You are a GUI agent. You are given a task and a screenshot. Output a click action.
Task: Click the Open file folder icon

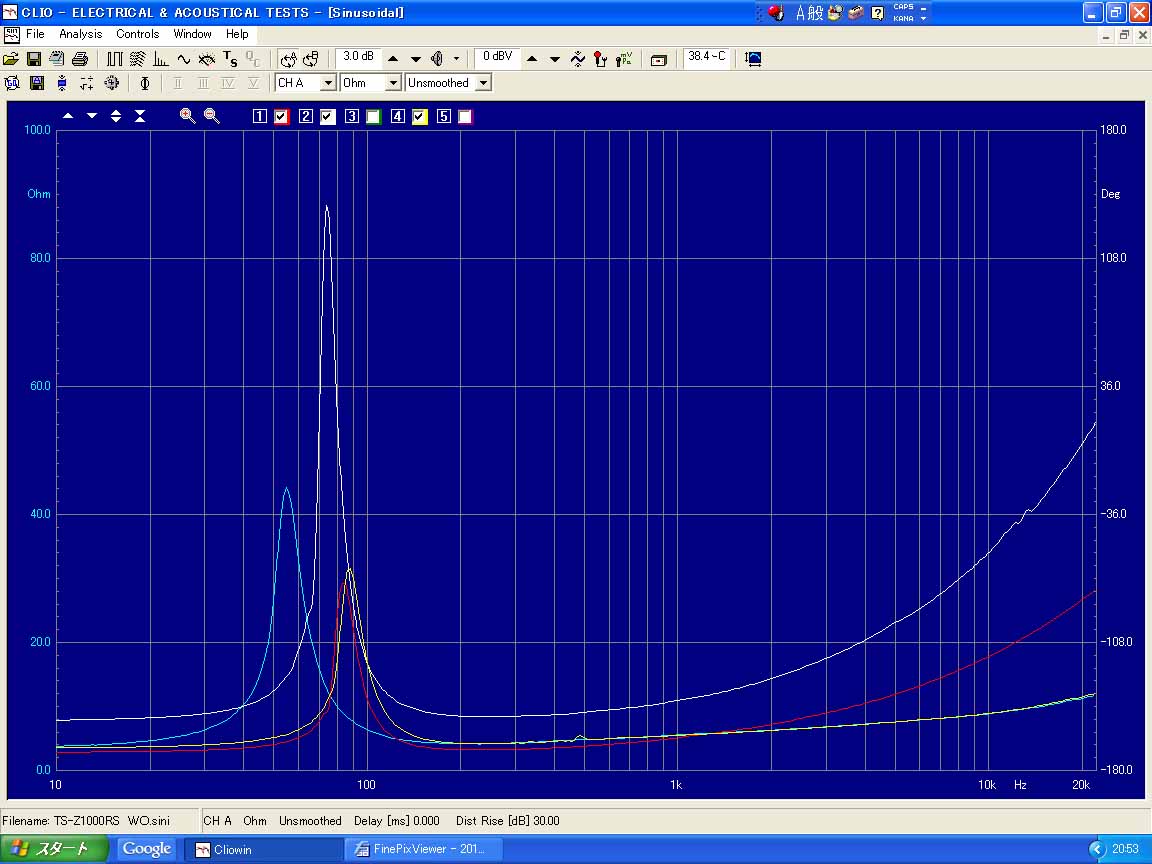11,59
